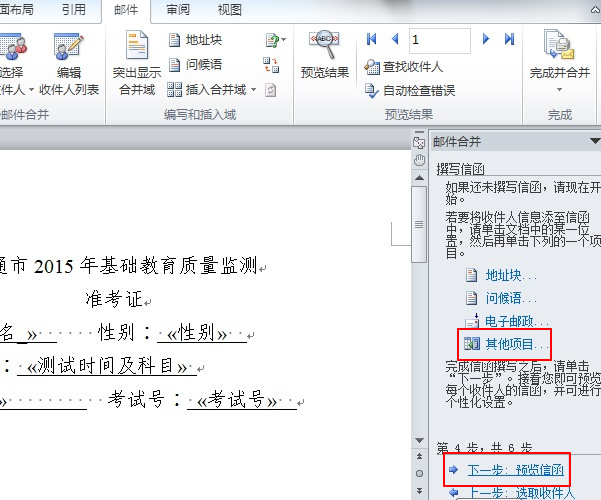
Task: Click the More Items (其他项目) link
Action: tap(515, 344)
